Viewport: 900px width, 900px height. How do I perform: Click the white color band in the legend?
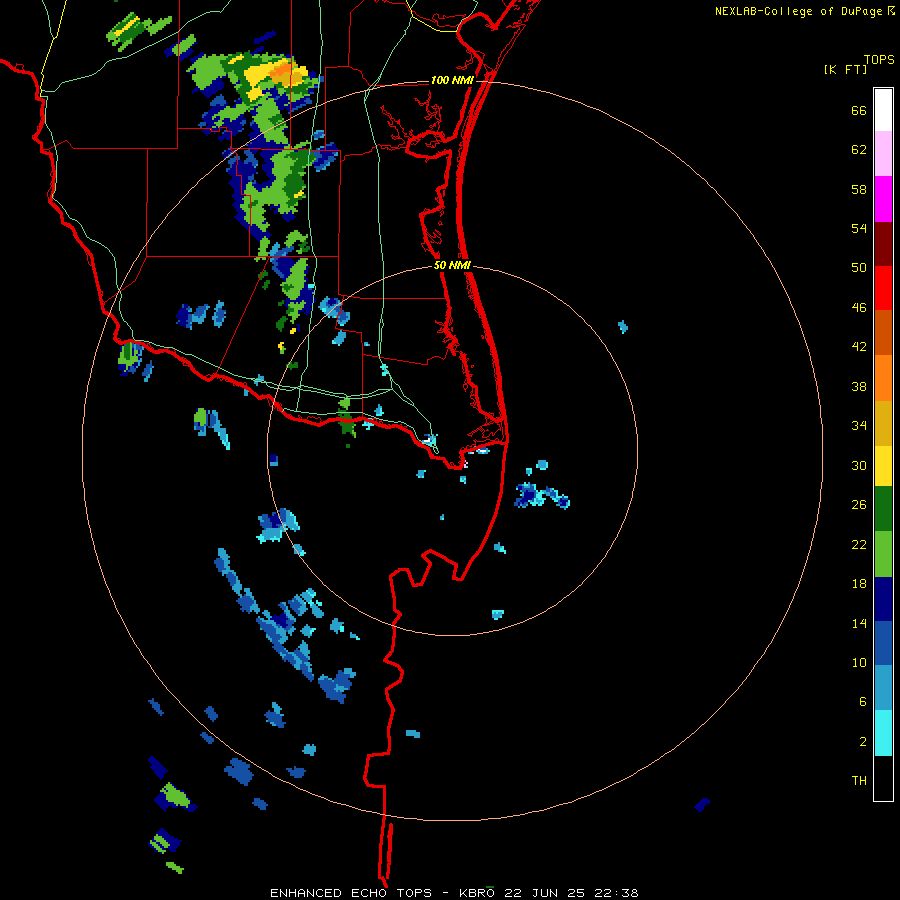pyautogui.click(x=883, y=110)
